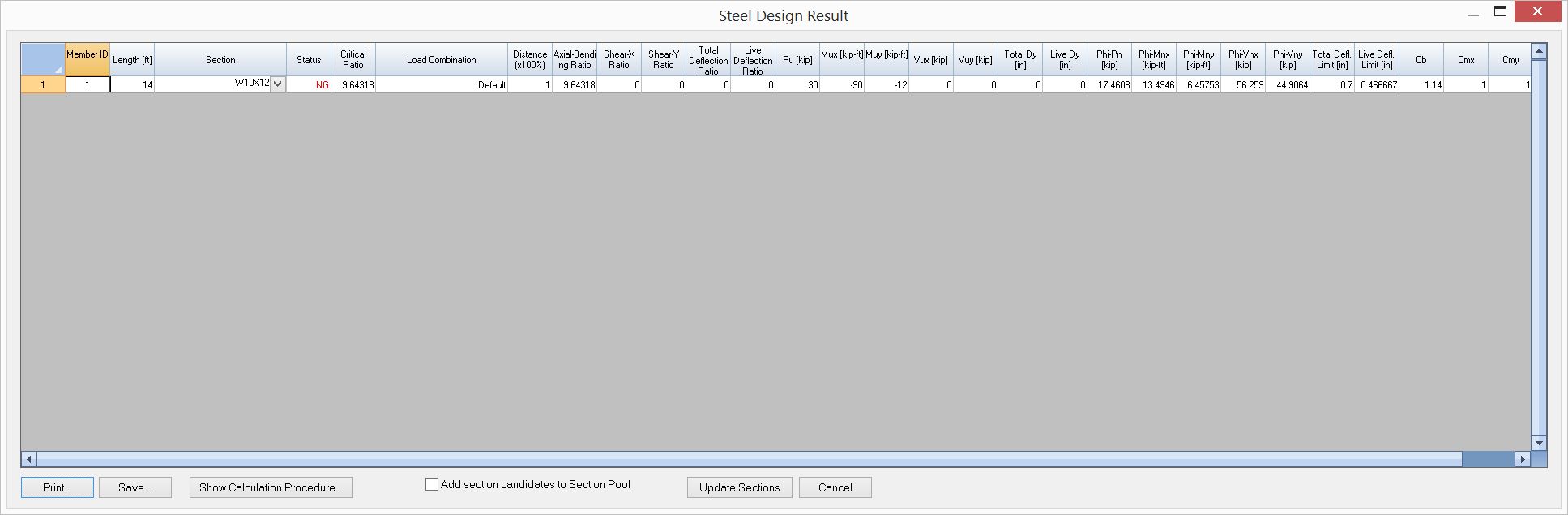Click the select-all corner cell of the grid
The height and width of the screenshot is (515, 1568).
pyautogui.click(x=43, y=59)
